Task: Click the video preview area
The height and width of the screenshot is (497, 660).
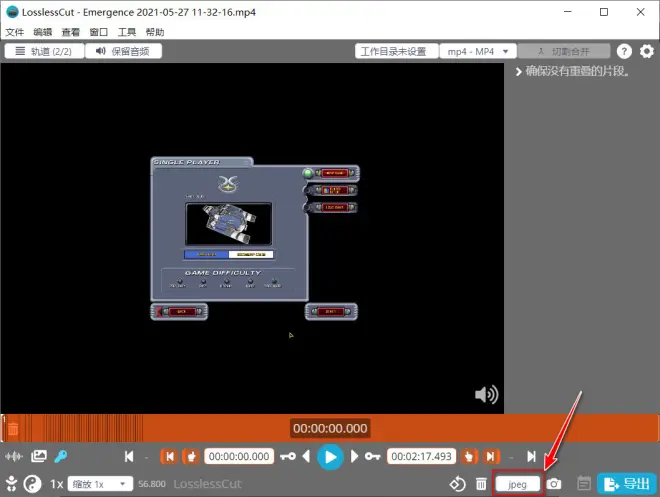Action: click(x=252, y=238)
